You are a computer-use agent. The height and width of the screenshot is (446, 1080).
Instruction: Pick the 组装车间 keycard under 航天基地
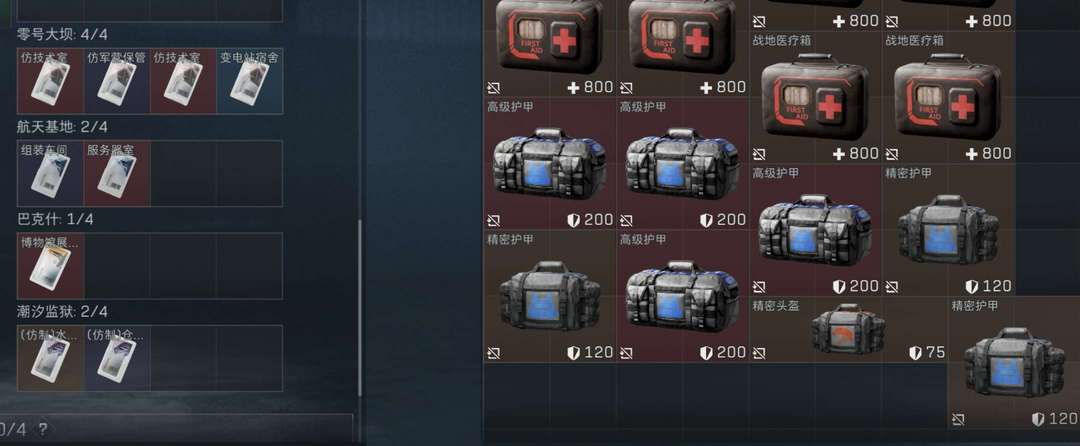(x=50, y=173)
